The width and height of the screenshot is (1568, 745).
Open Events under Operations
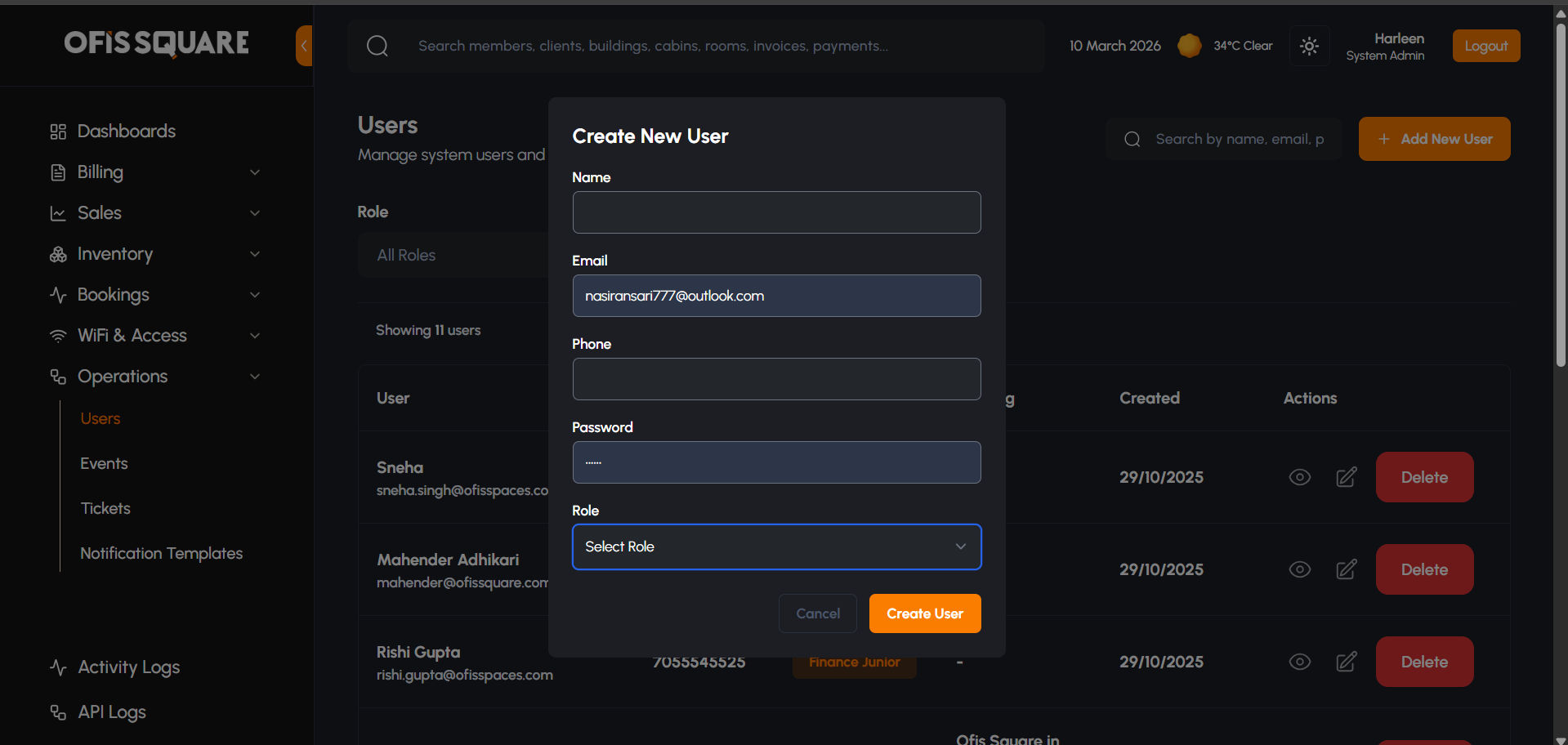tap(104, 463)
